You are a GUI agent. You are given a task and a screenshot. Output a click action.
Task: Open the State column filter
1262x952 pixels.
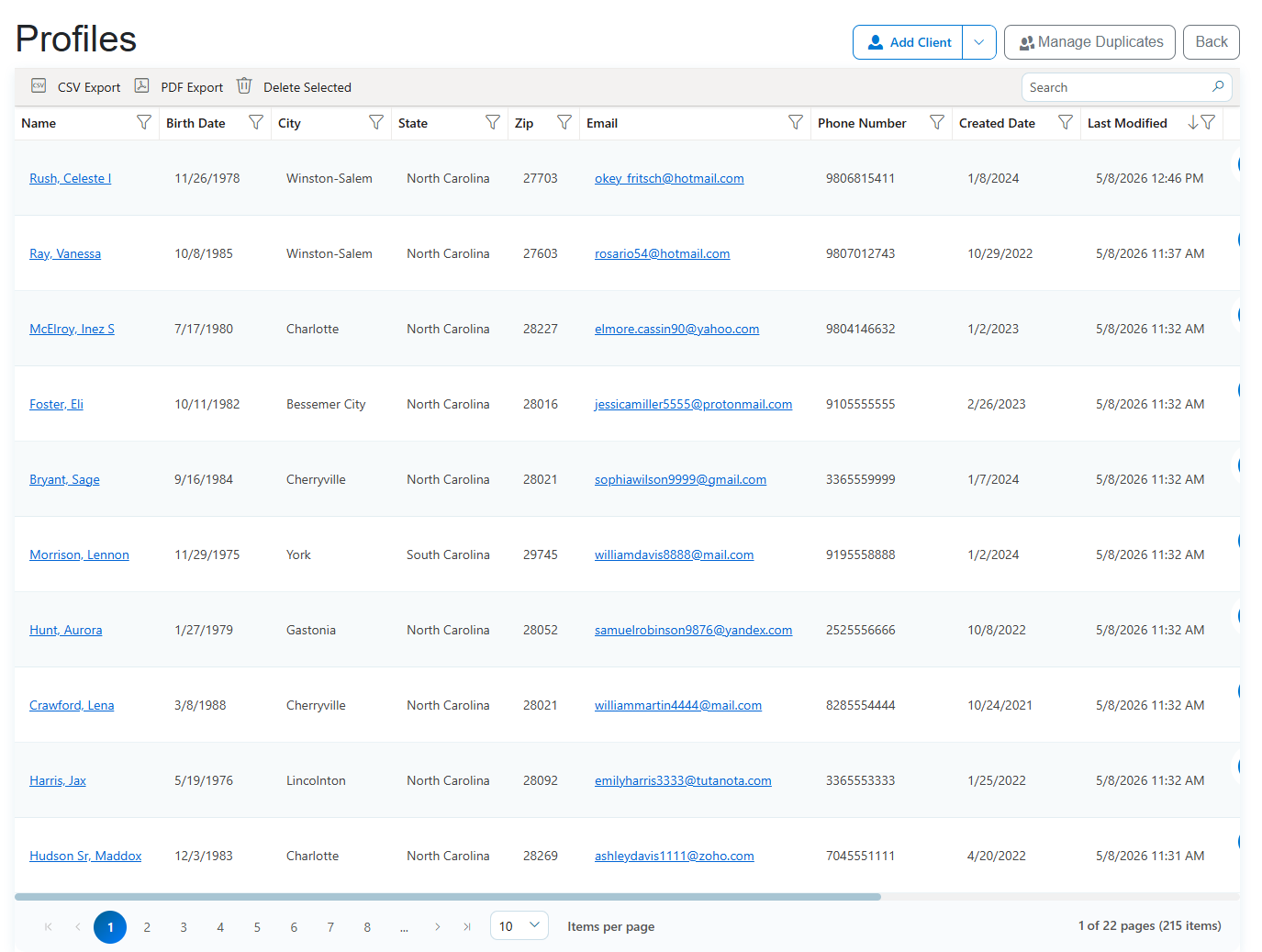pyautogui.click(x=493, y=122)
